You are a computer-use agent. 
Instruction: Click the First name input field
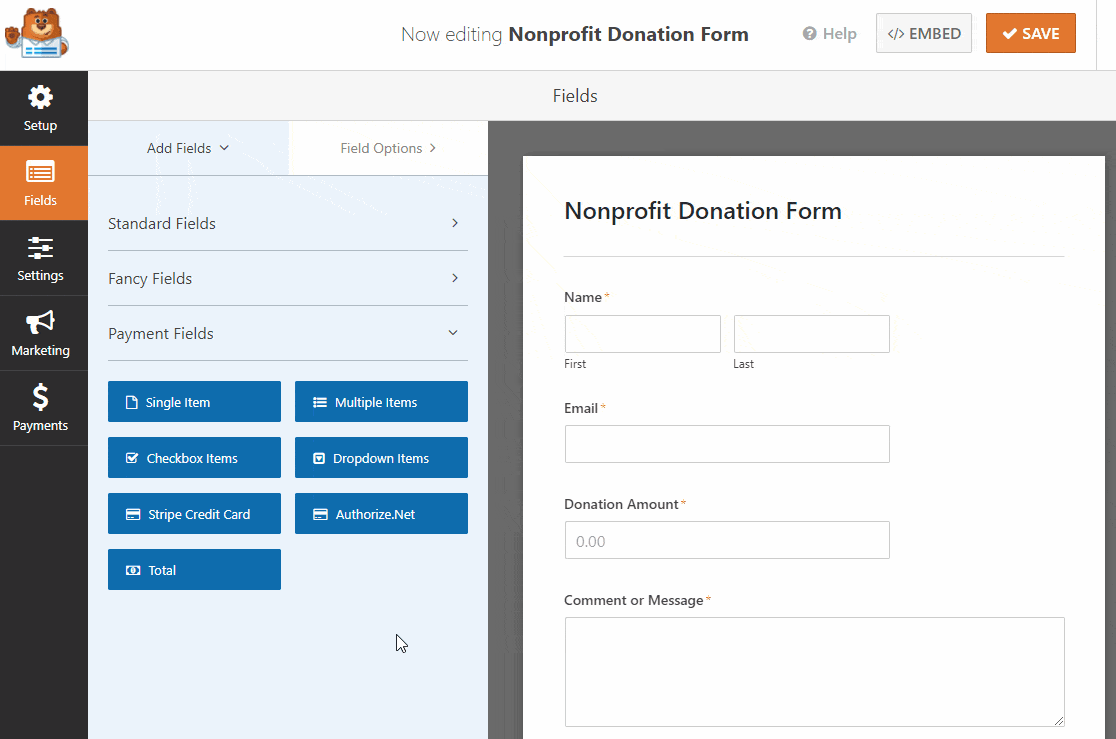[x=643, y=334]
